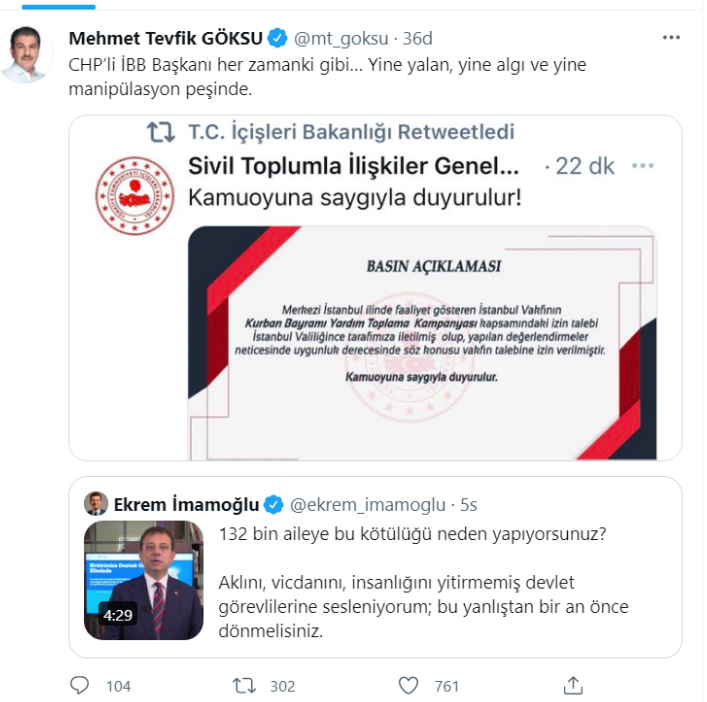This screenshot has width=707, height=702.
Task: Open the @mt_goksu handle link
Action: [341, 38]
